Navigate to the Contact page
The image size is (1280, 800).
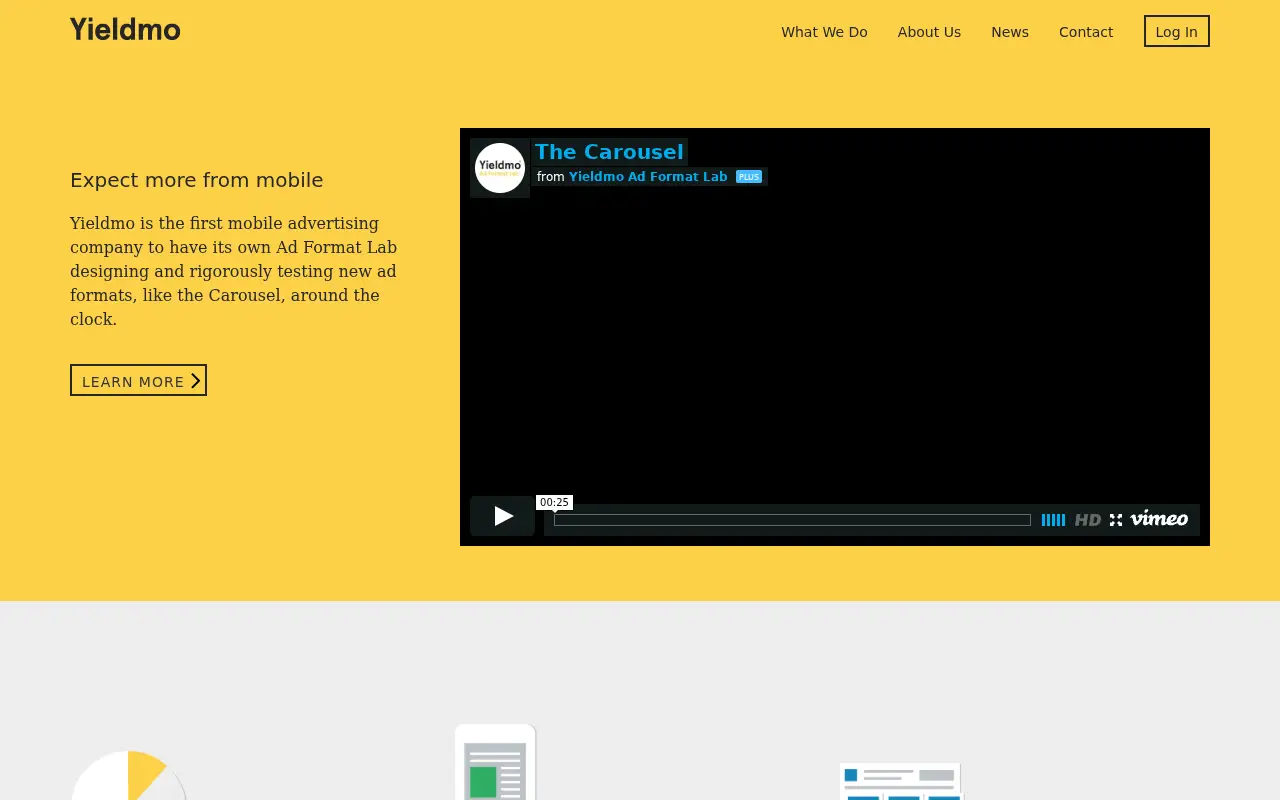(x=1086, y=32)
